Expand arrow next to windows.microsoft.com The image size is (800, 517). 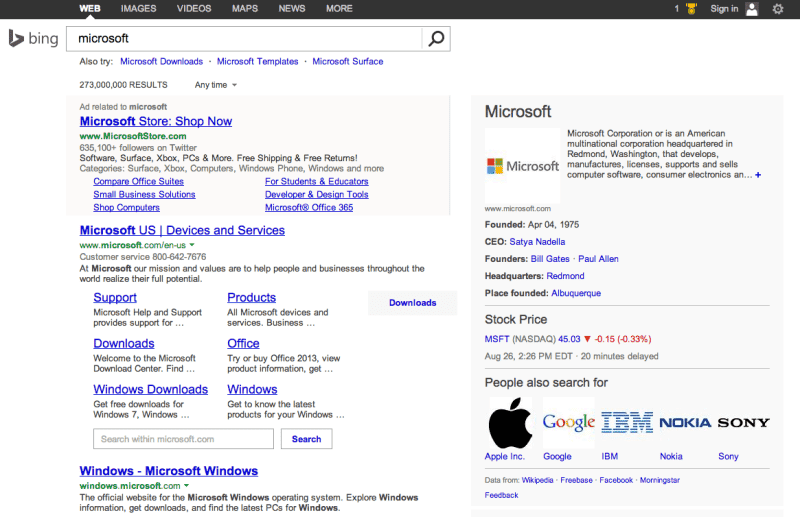click(x=186, y=486)
